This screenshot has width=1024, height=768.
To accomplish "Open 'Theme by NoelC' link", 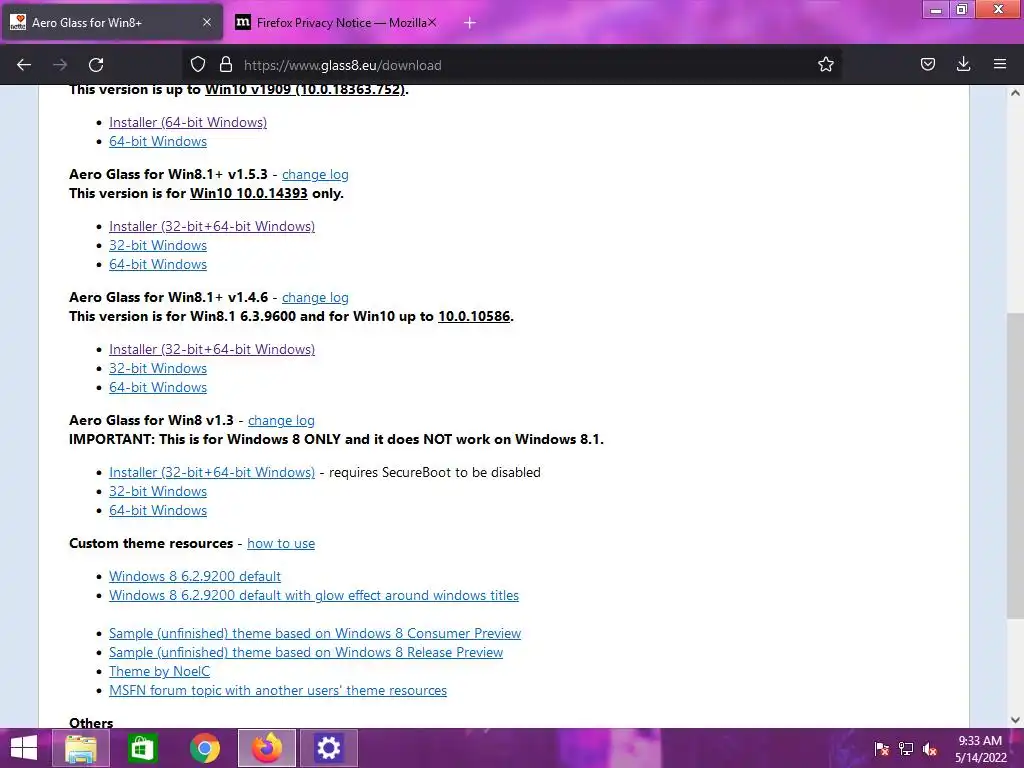I will [159, 671].
